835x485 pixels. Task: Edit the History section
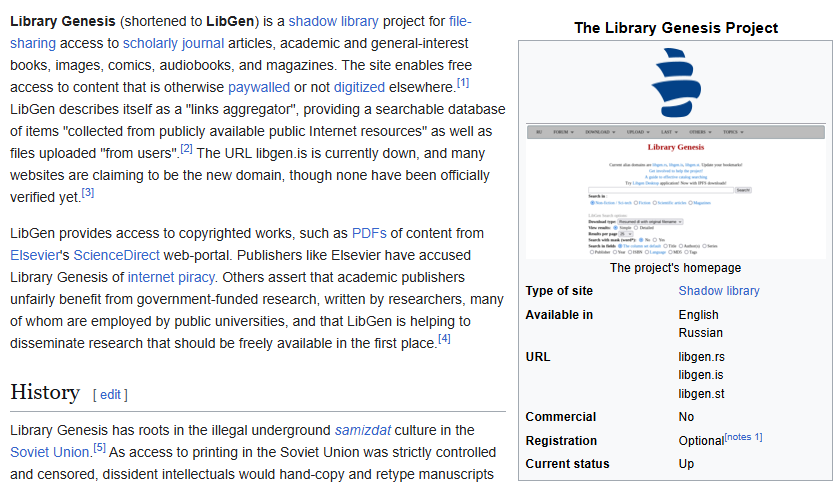[x=110, y=394]
